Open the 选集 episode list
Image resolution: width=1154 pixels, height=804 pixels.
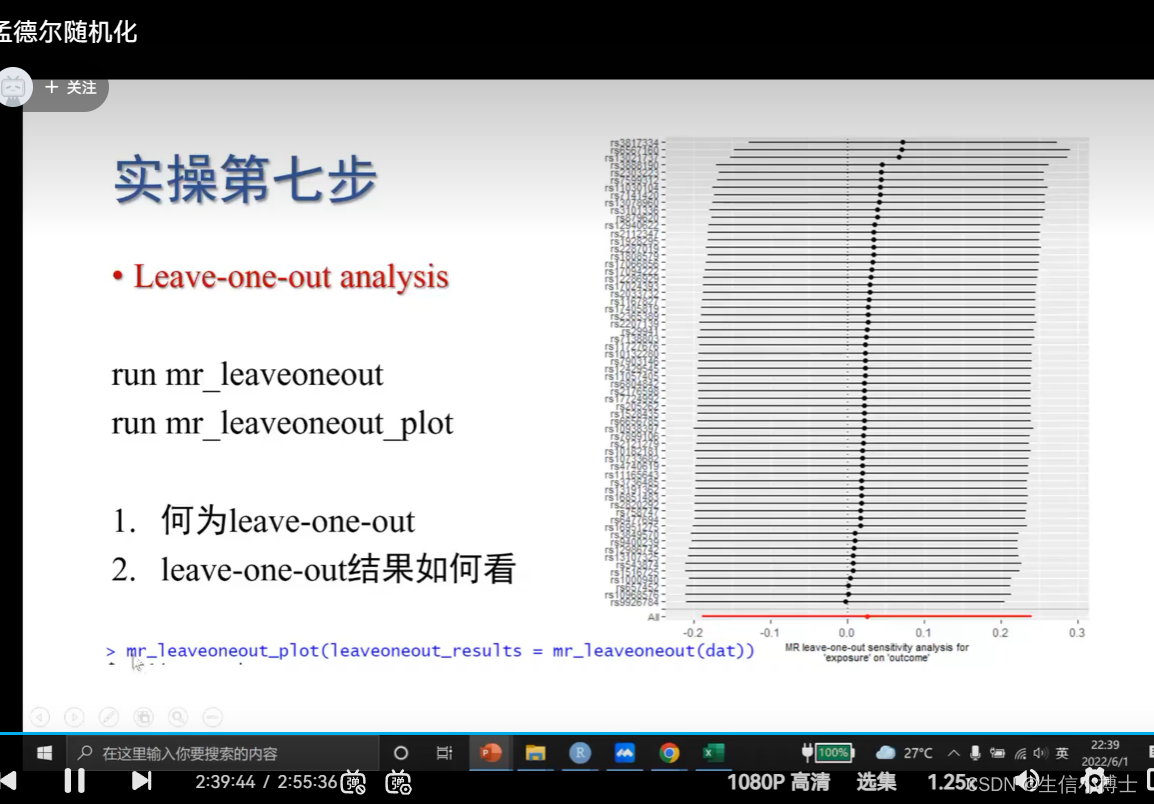point(877,782)
